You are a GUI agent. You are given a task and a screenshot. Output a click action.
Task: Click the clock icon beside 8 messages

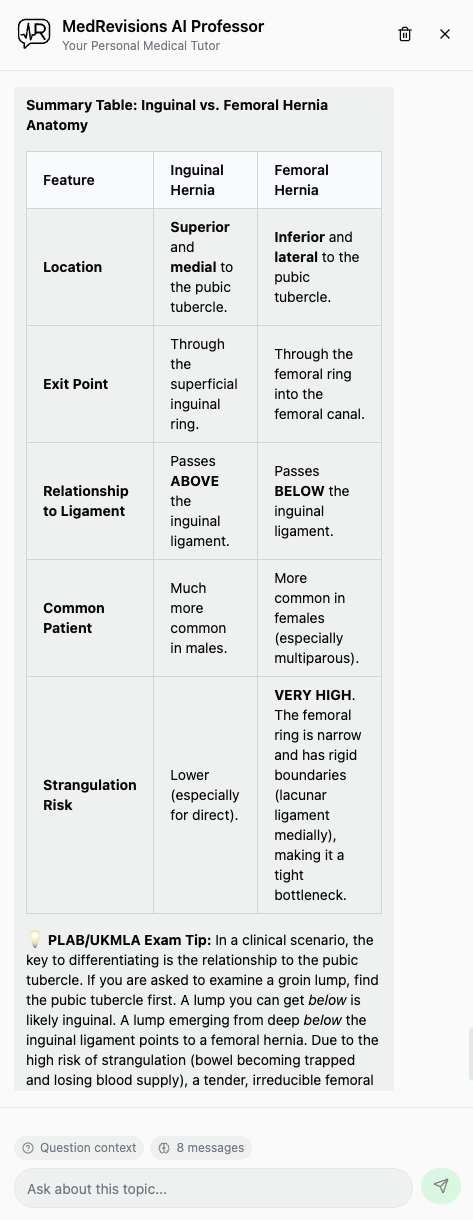pyautogui.click(x=165, y=1148)
